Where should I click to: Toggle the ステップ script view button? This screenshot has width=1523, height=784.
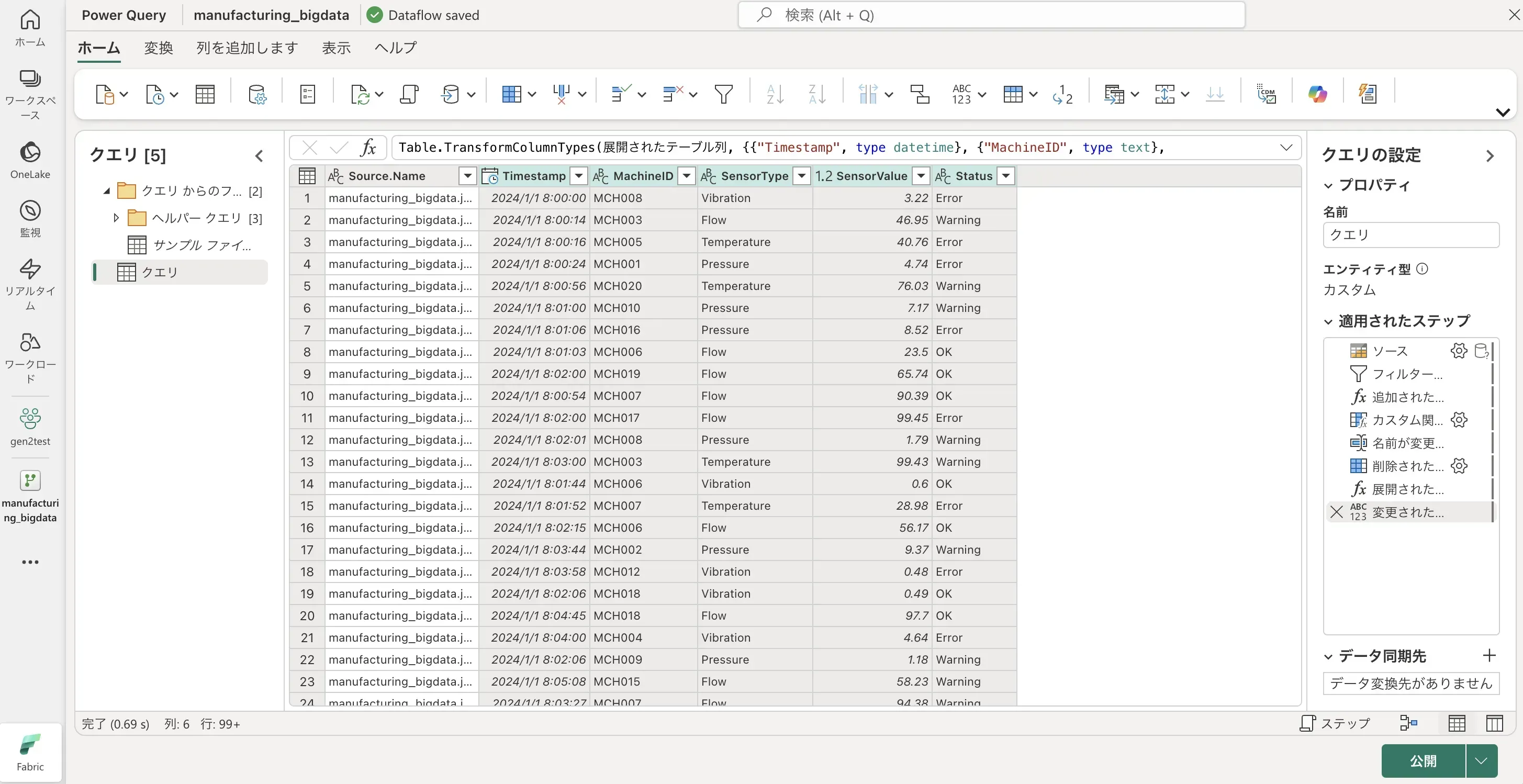(1335, 723)
